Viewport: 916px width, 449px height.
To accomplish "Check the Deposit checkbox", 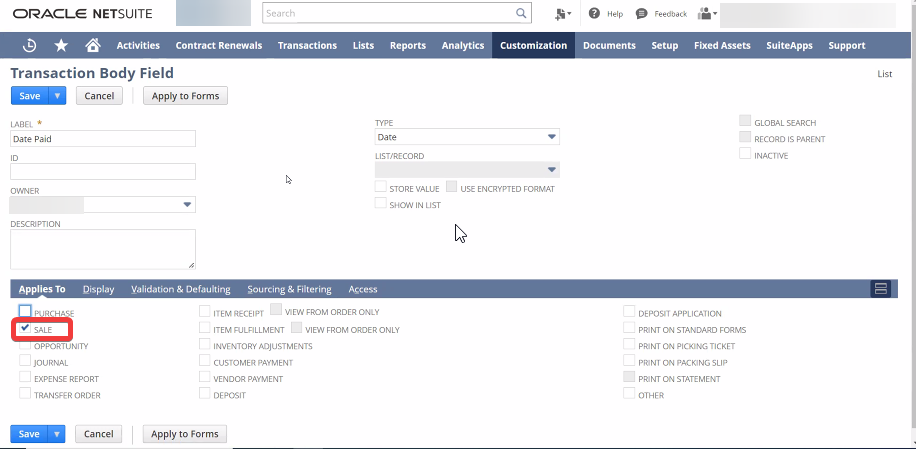I will tap(204, 394).
